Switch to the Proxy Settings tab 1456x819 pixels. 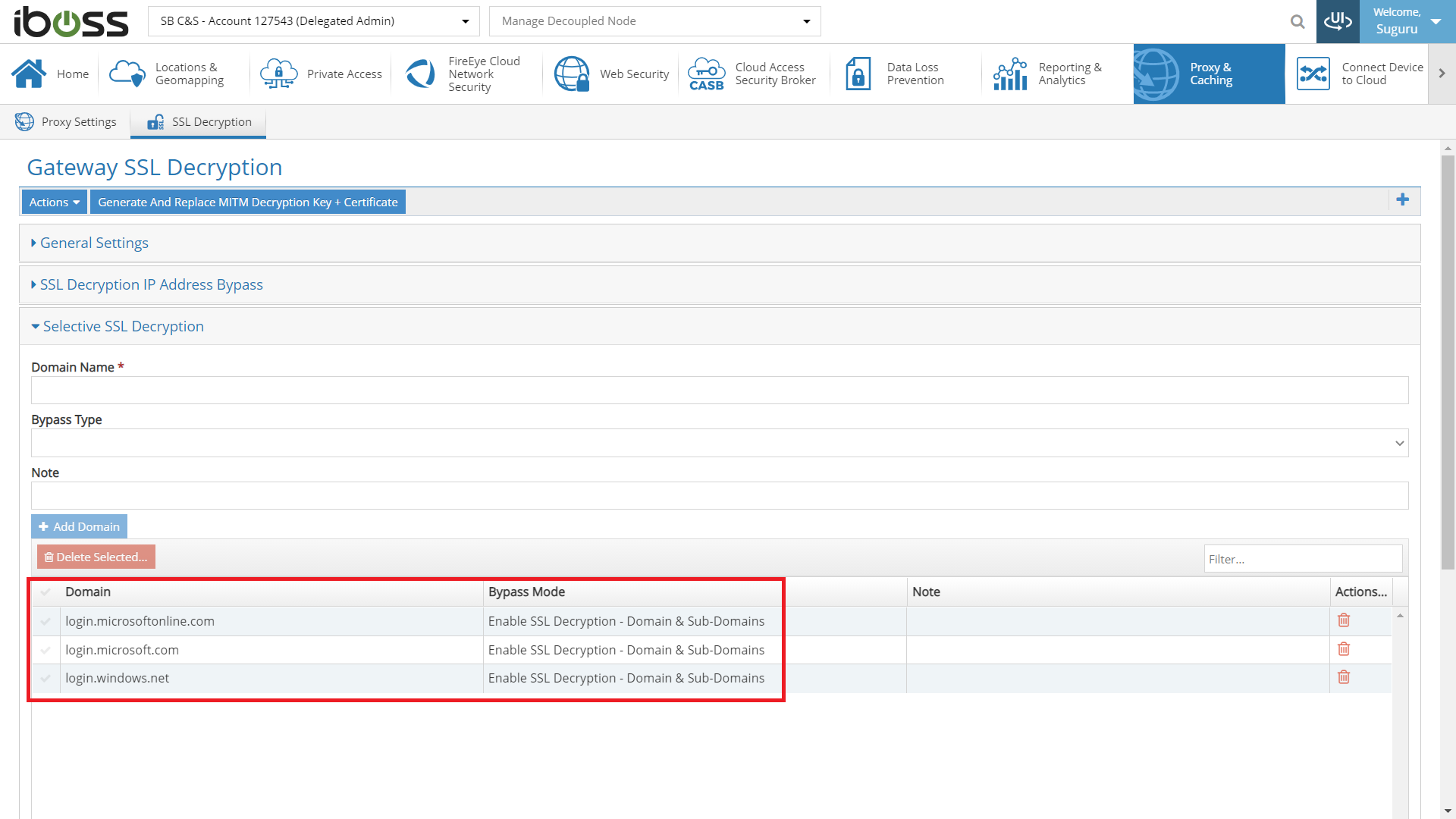[66, 122]
